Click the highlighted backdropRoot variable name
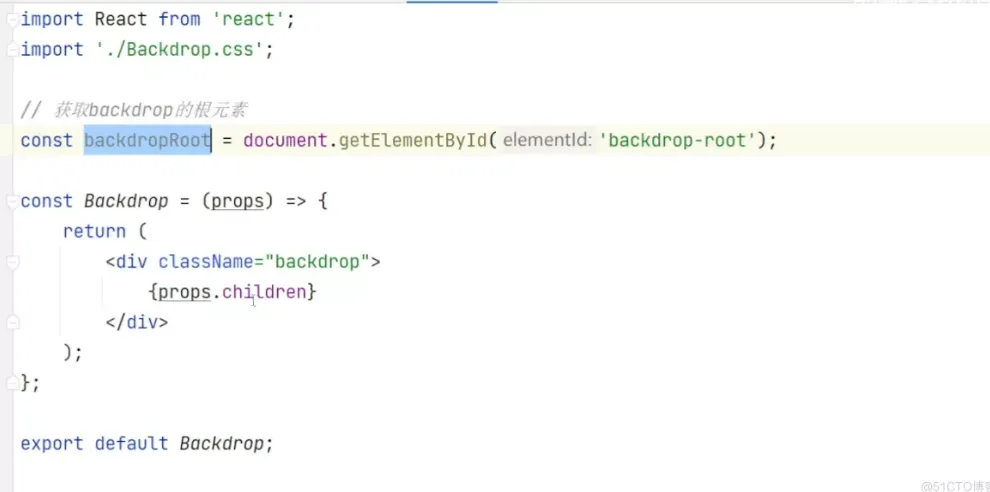This screenshot has height=492, width=990. coord(147,141)
